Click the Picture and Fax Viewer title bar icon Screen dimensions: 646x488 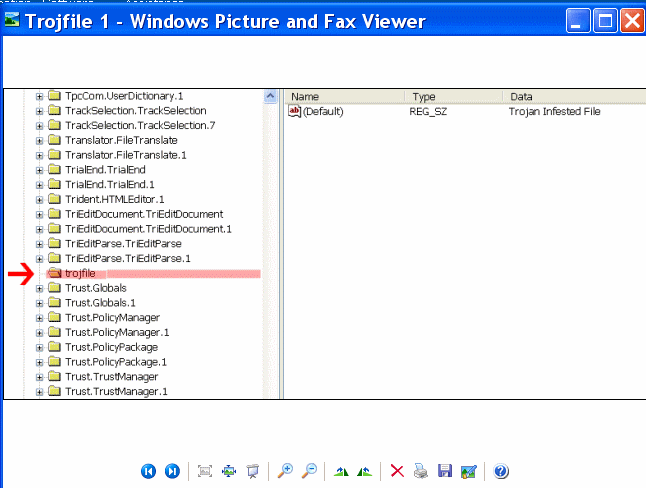(x=12, y=20)
